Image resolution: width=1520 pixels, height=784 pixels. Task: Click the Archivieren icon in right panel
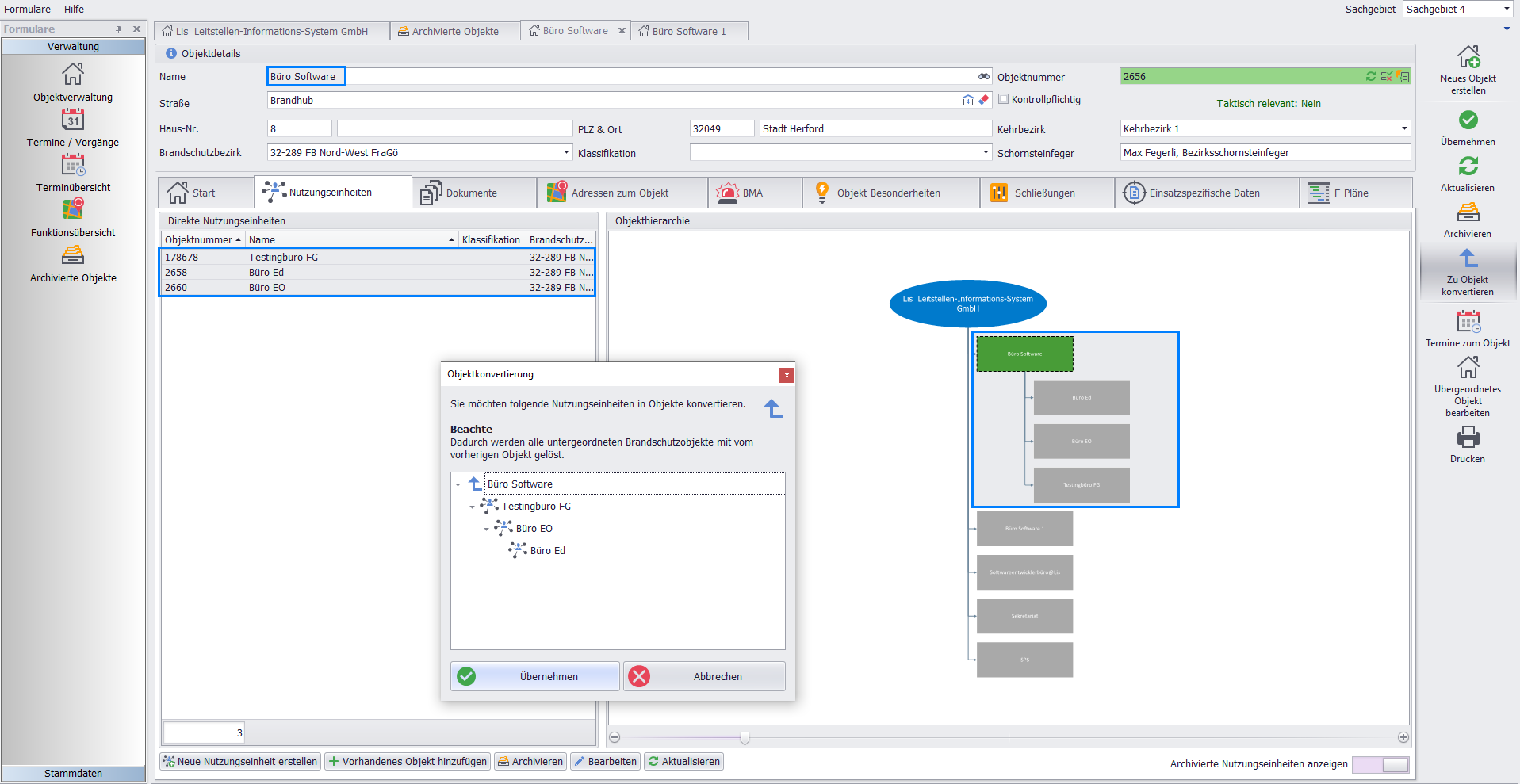[1468, 212]
